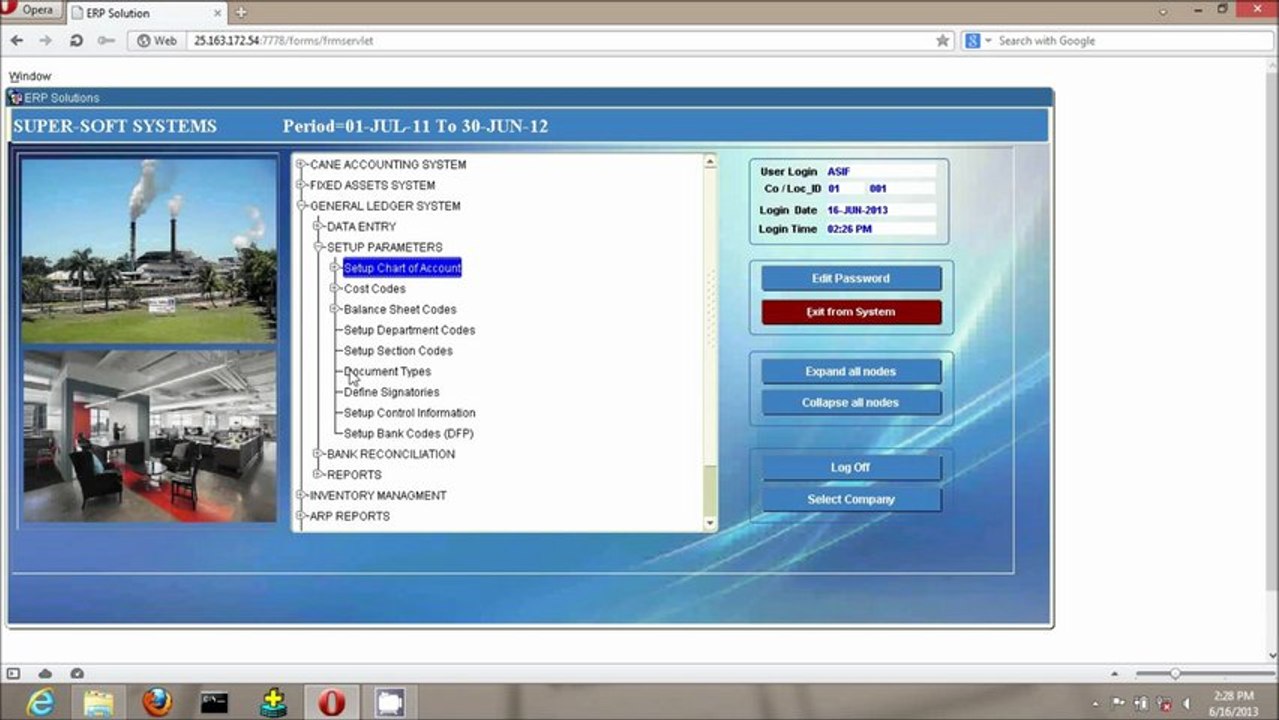Click Collapse all nodes button

(x=851, y=402)
